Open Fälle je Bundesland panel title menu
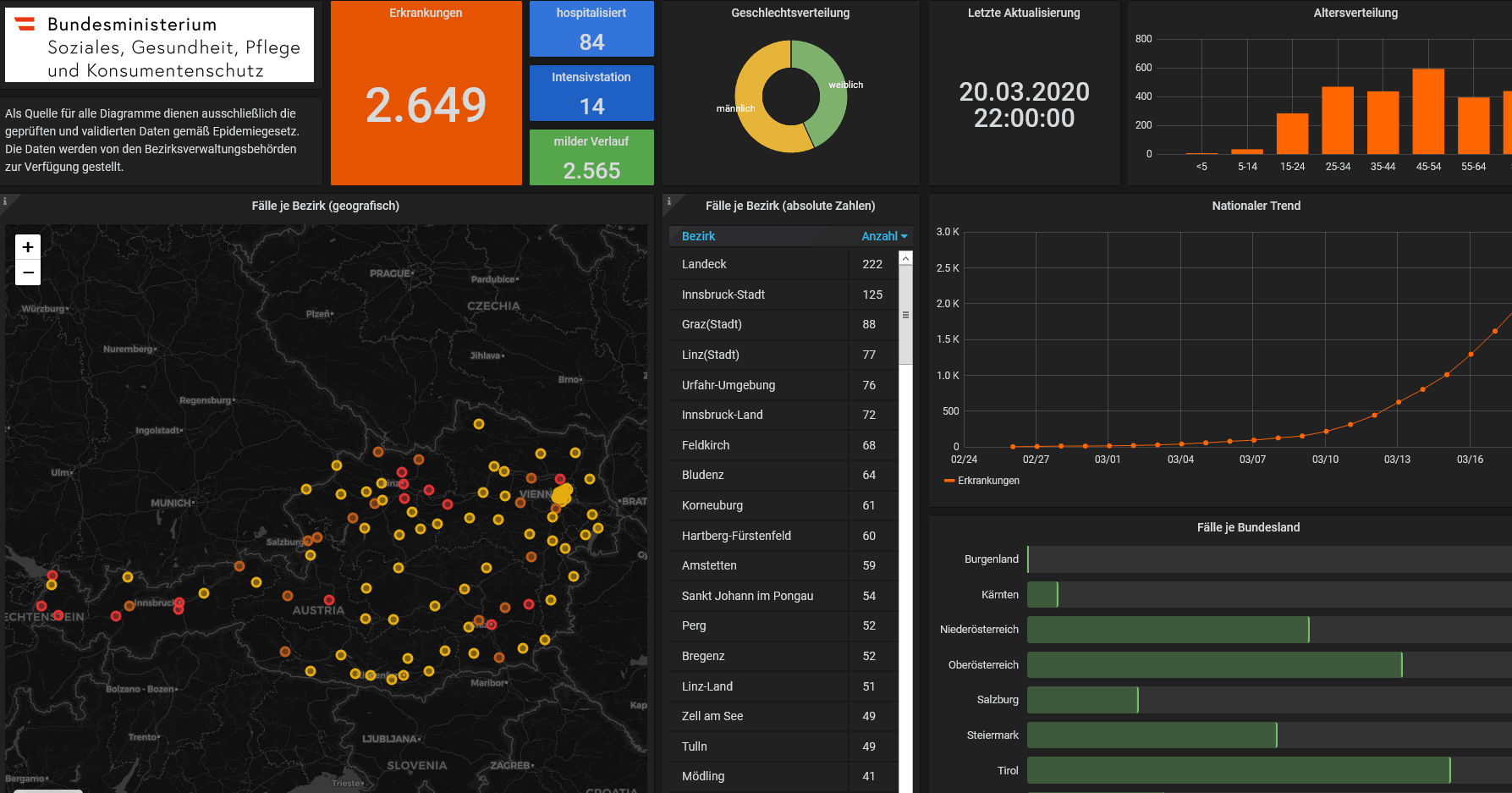 pyautogui.click(x=1248, y=527)
